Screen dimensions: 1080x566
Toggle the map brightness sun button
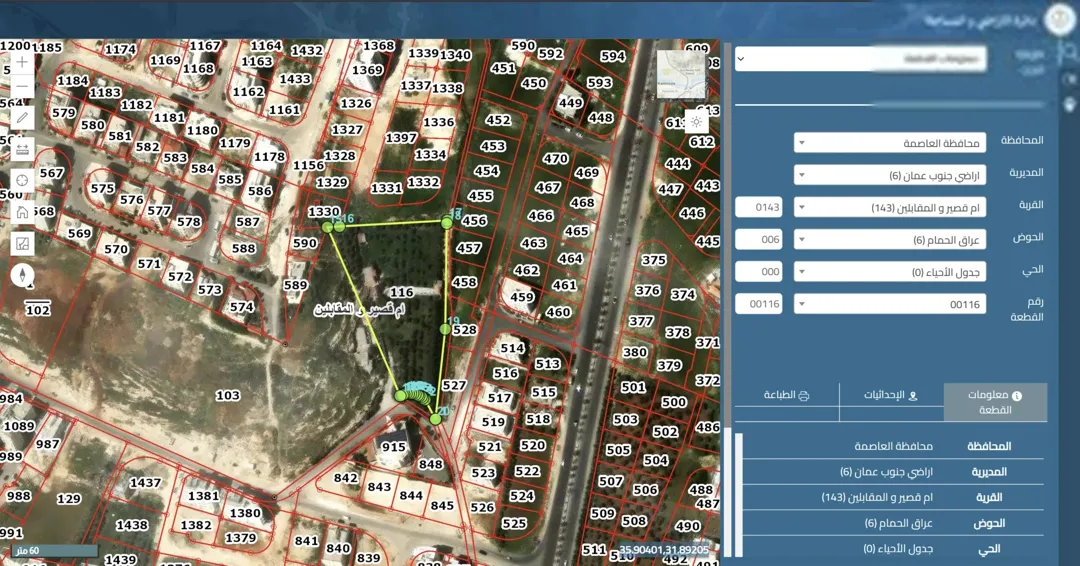696,122
